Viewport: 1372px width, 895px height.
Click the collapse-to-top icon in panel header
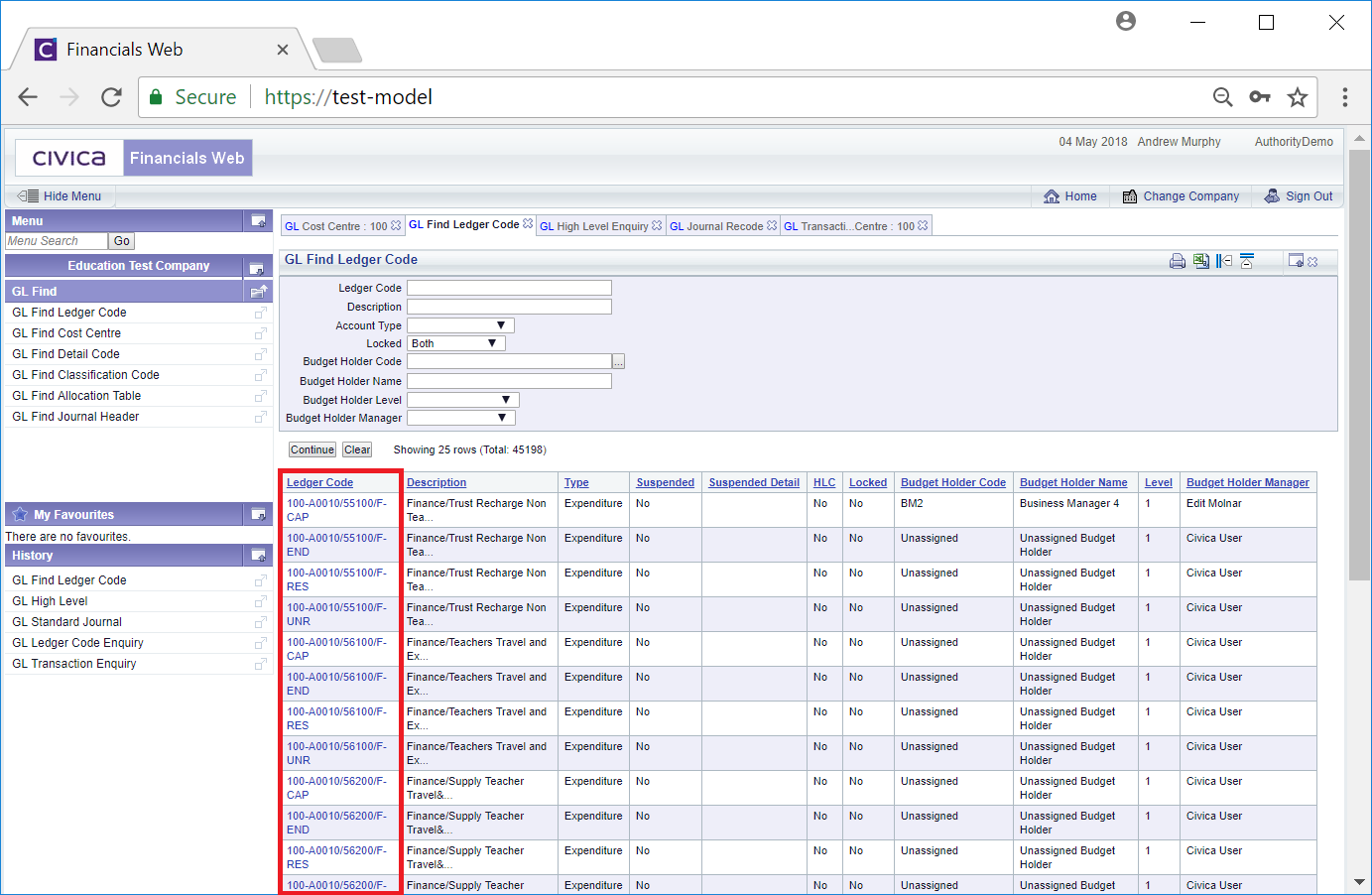pyautogui.click(x=1247, y=261)
